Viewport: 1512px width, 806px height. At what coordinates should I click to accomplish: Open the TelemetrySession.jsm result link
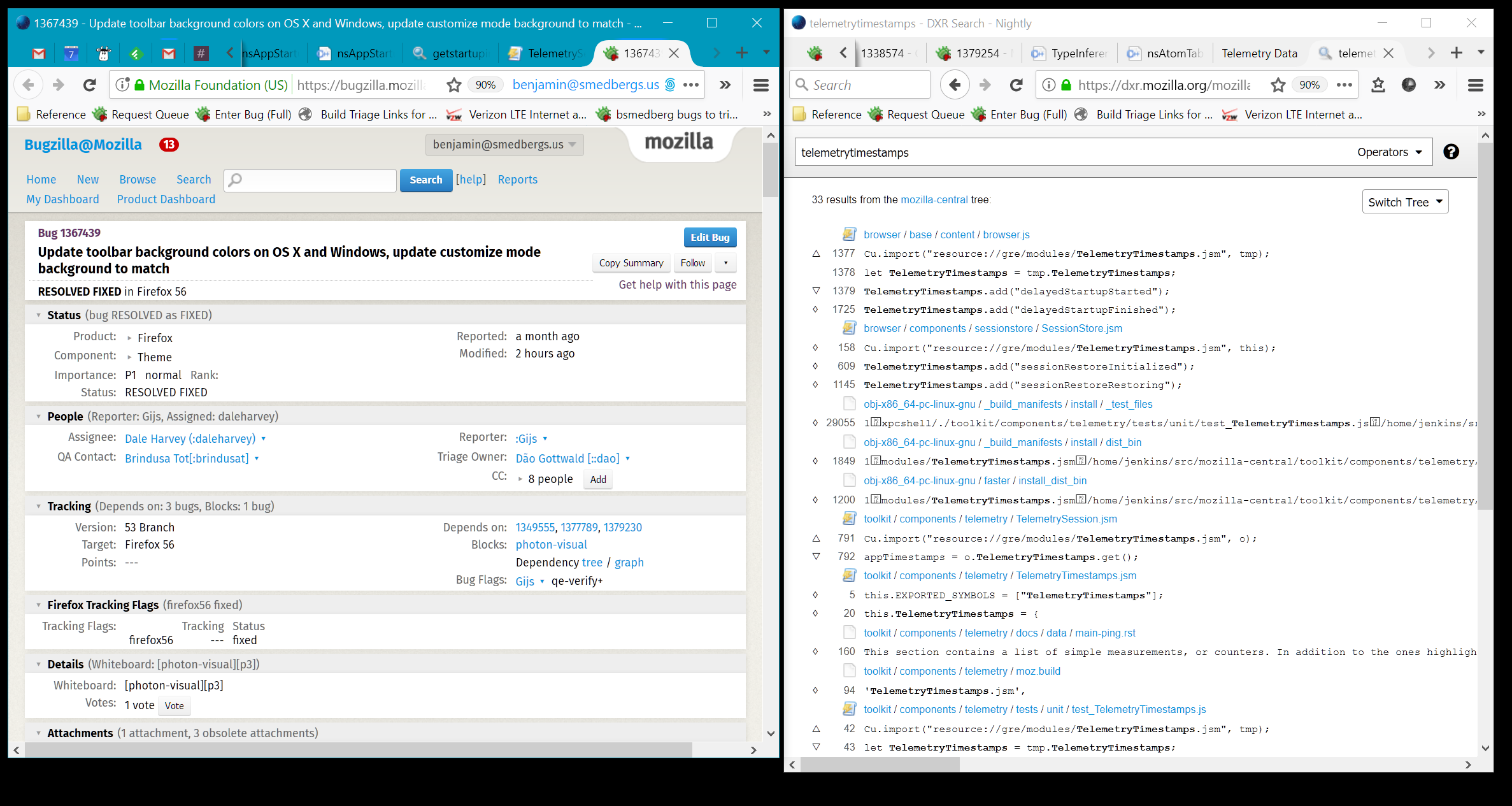coord(1066,519)
